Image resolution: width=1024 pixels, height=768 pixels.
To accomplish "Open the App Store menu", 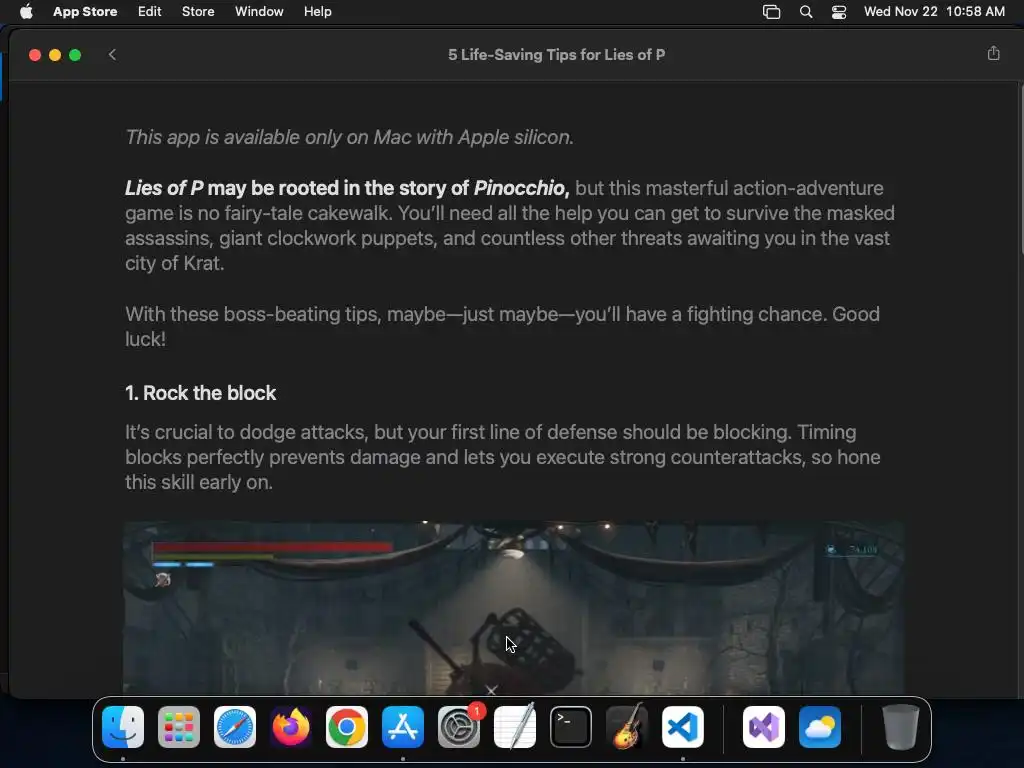I will [85, 12].
